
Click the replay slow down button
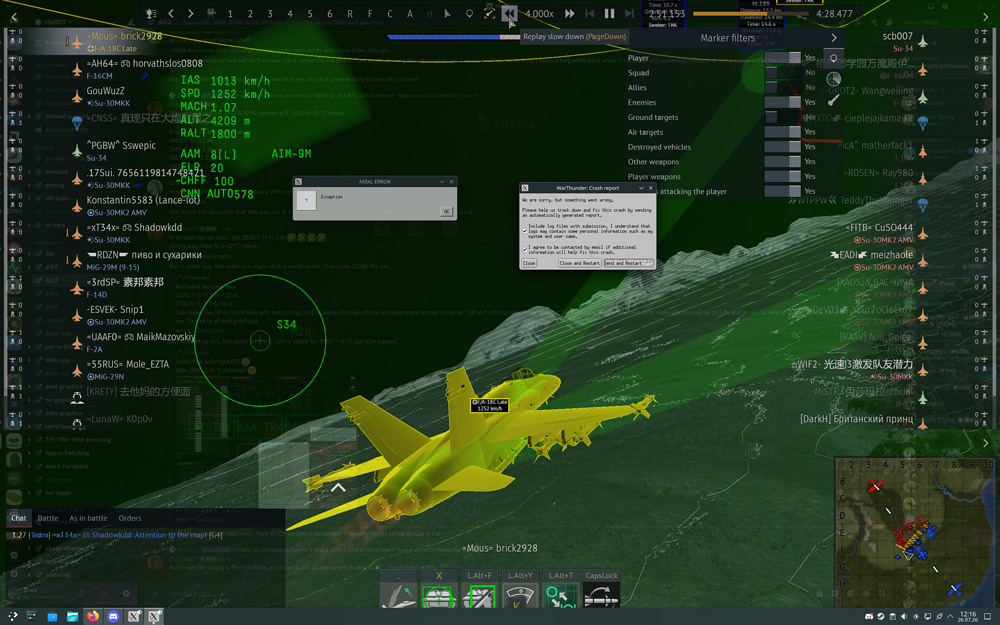509,13
